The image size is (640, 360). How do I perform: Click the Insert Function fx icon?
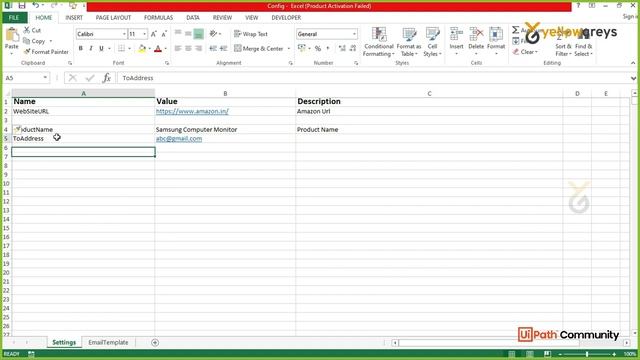point(107,78)
